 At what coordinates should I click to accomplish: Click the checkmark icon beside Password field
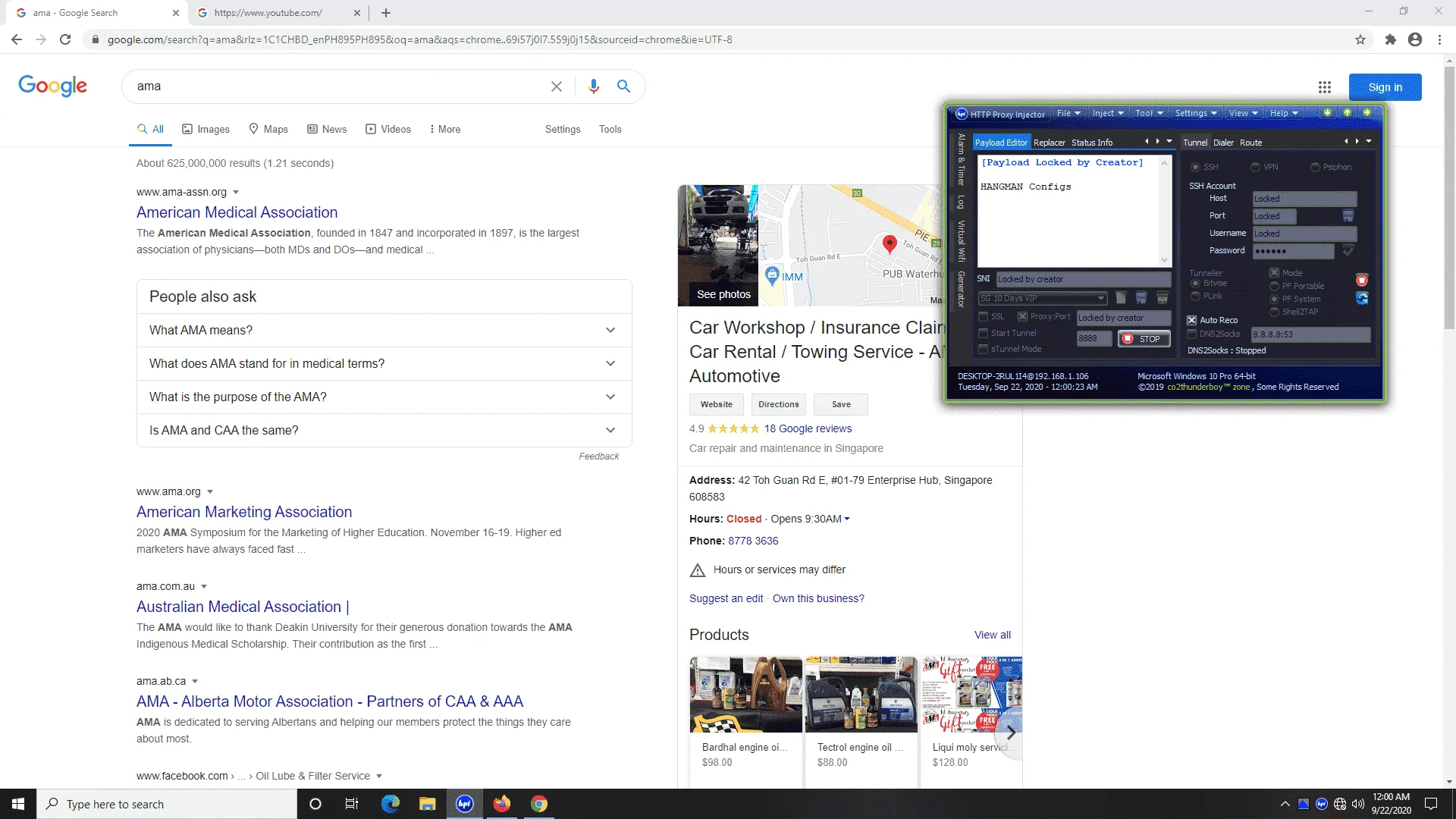coord(1348,250)
